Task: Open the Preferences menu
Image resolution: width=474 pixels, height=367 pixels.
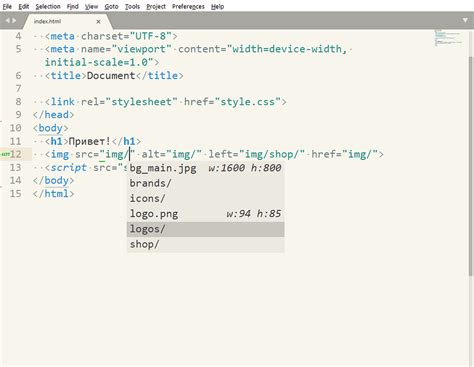Action: [x=188, y=6]
